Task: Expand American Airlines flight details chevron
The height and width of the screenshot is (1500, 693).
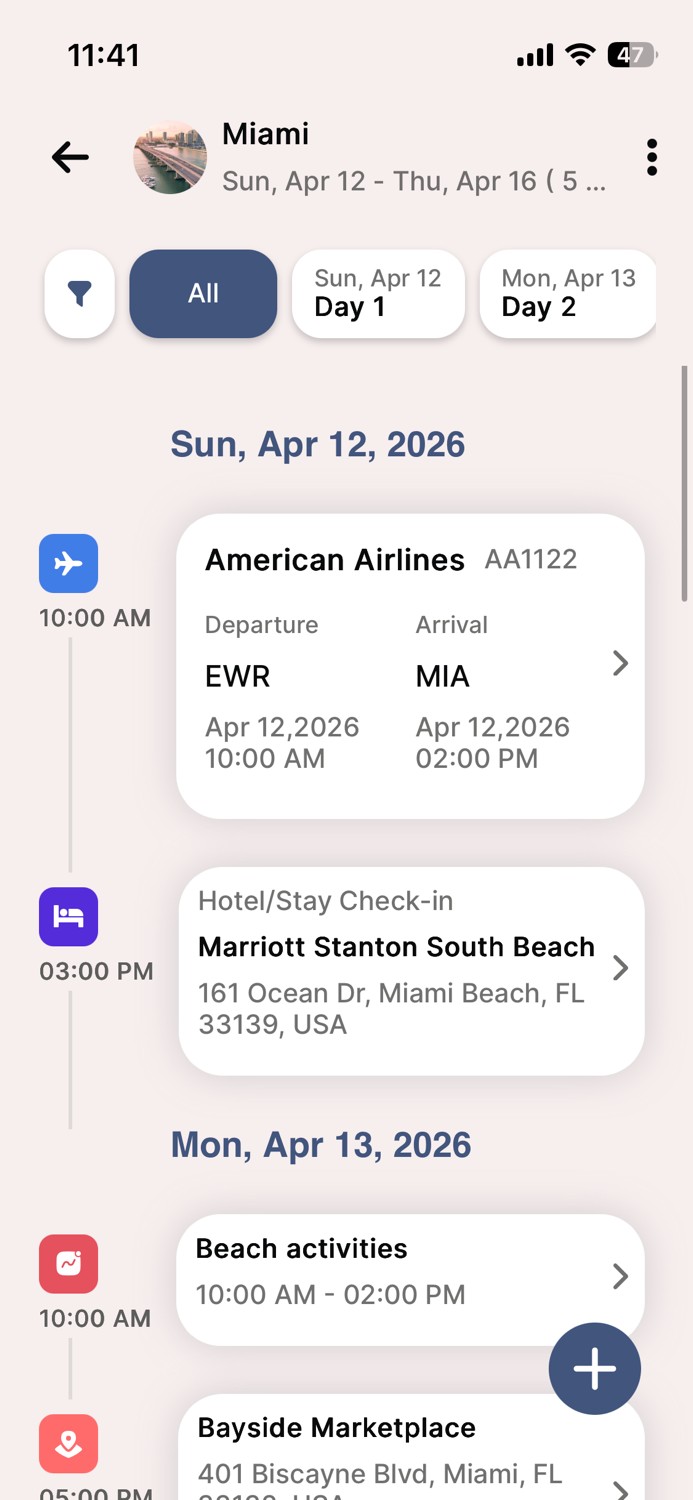Action: point(620,663)
